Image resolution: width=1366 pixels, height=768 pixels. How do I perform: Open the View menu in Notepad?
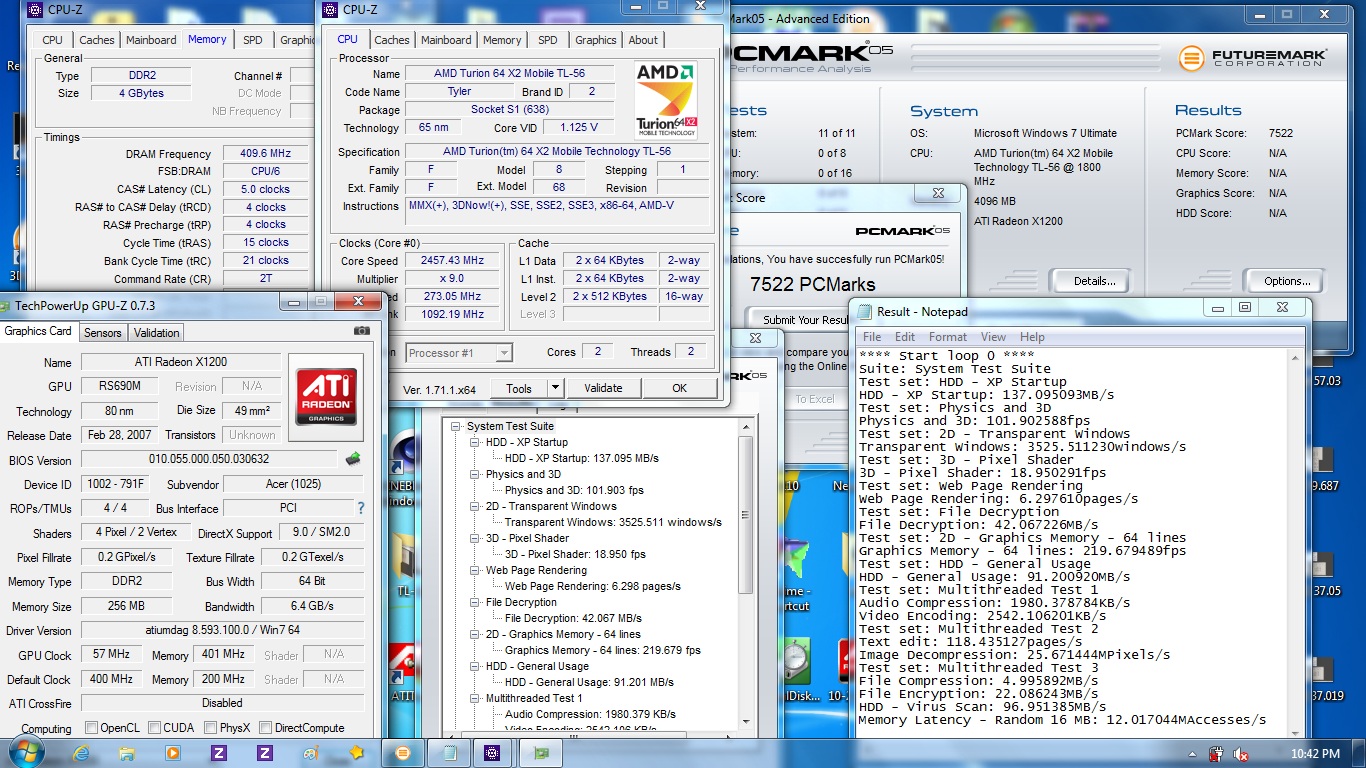pyautogui.click(x=993, y=337)
